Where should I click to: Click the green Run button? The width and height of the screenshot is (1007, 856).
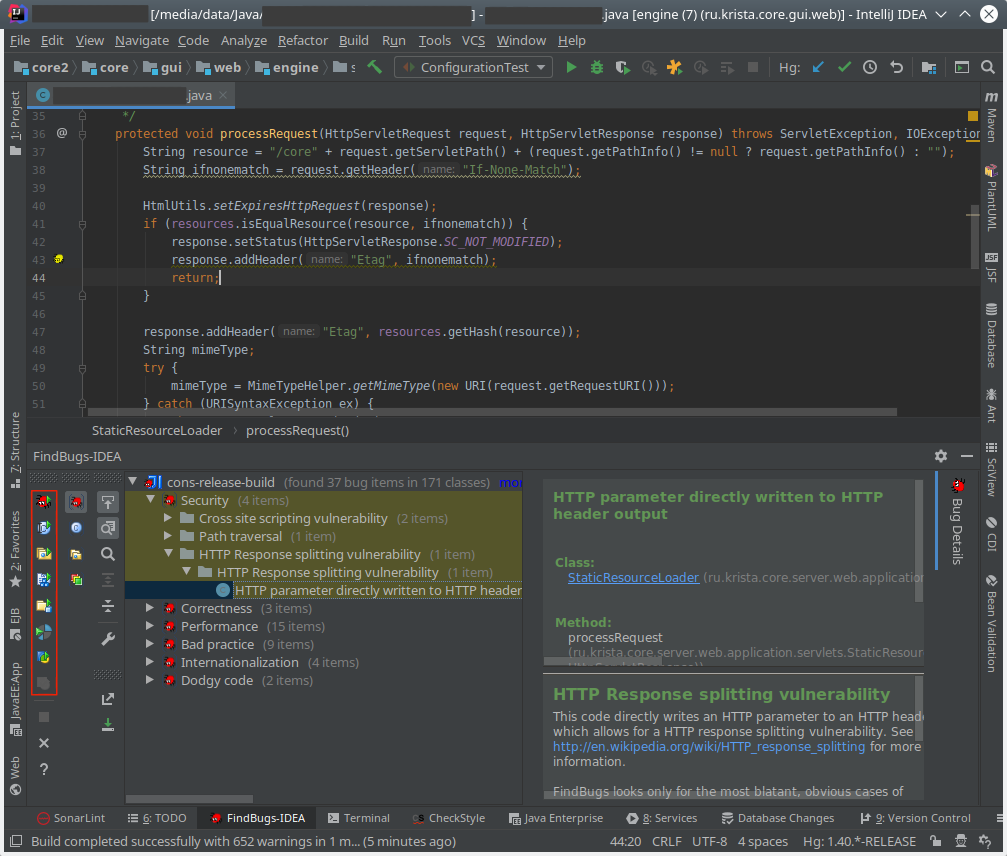click(x=571, y=68)
